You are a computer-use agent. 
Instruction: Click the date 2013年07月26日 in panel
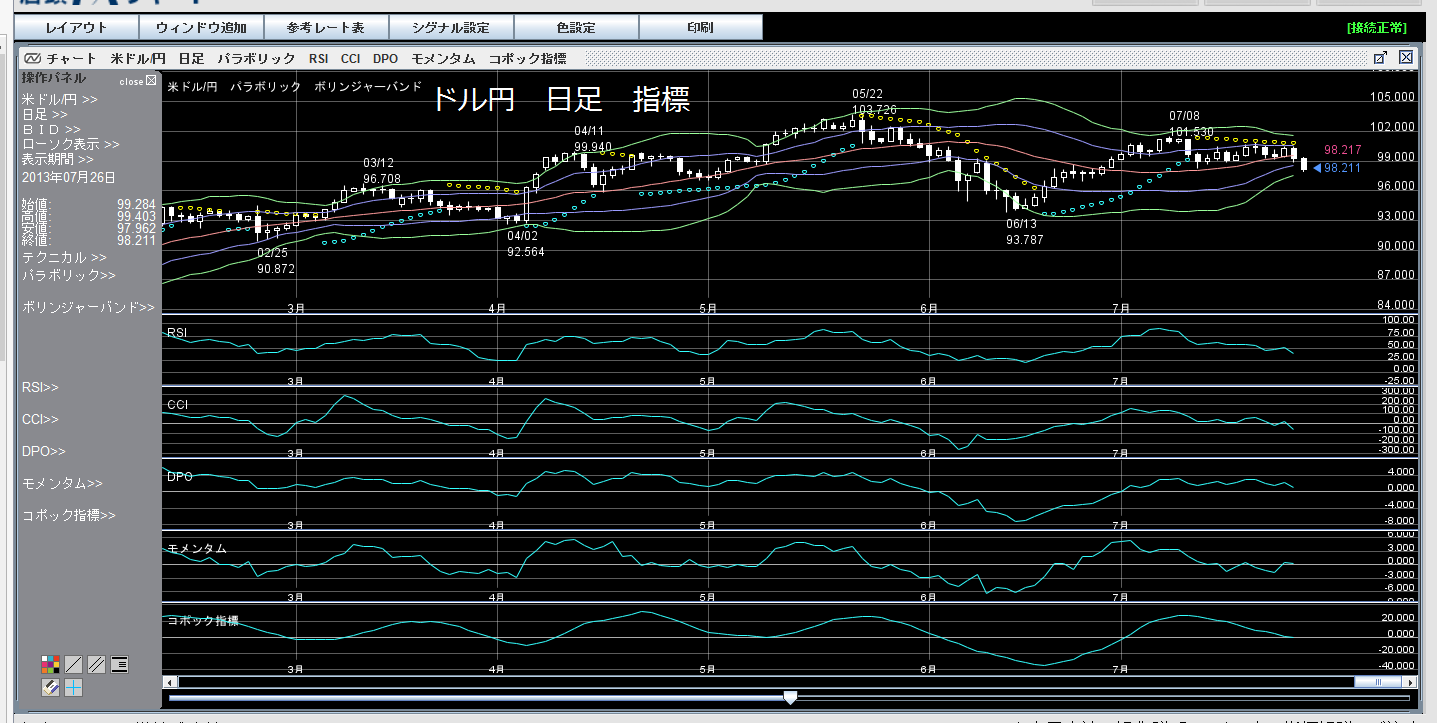point(69,178)
